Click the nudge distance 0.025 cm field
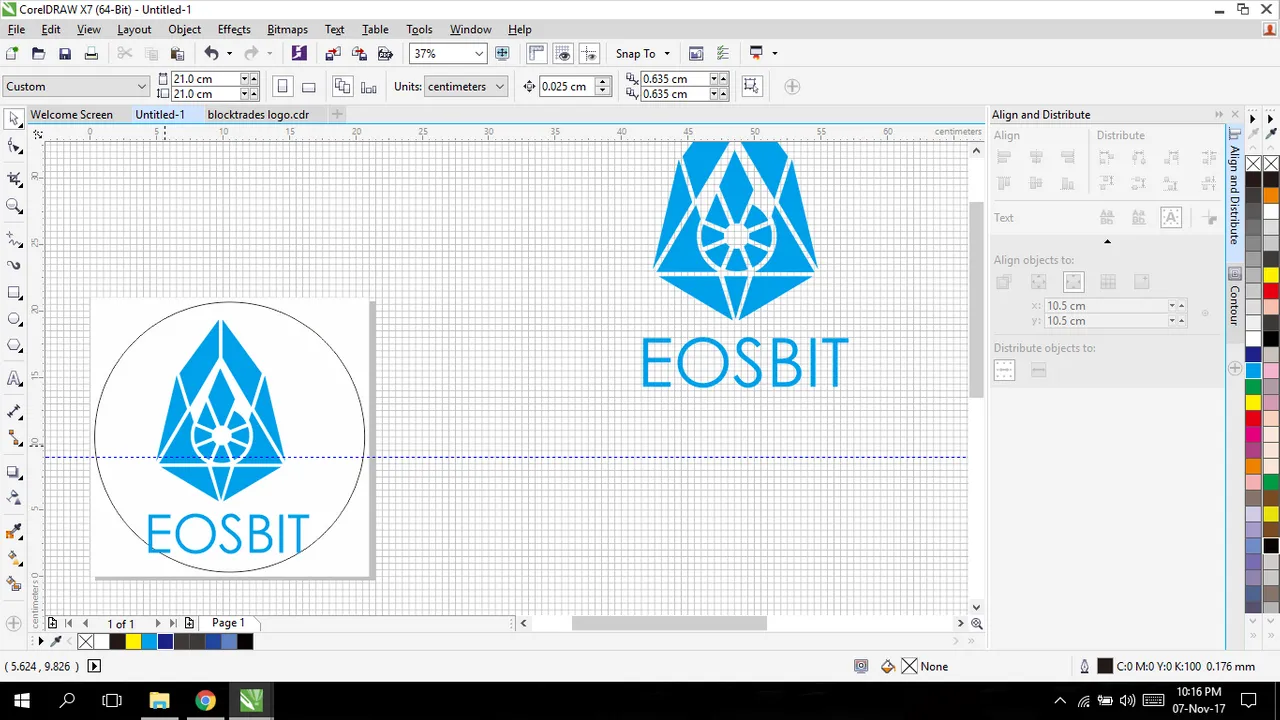This screenshot has height=720, width=1280. 566,86
